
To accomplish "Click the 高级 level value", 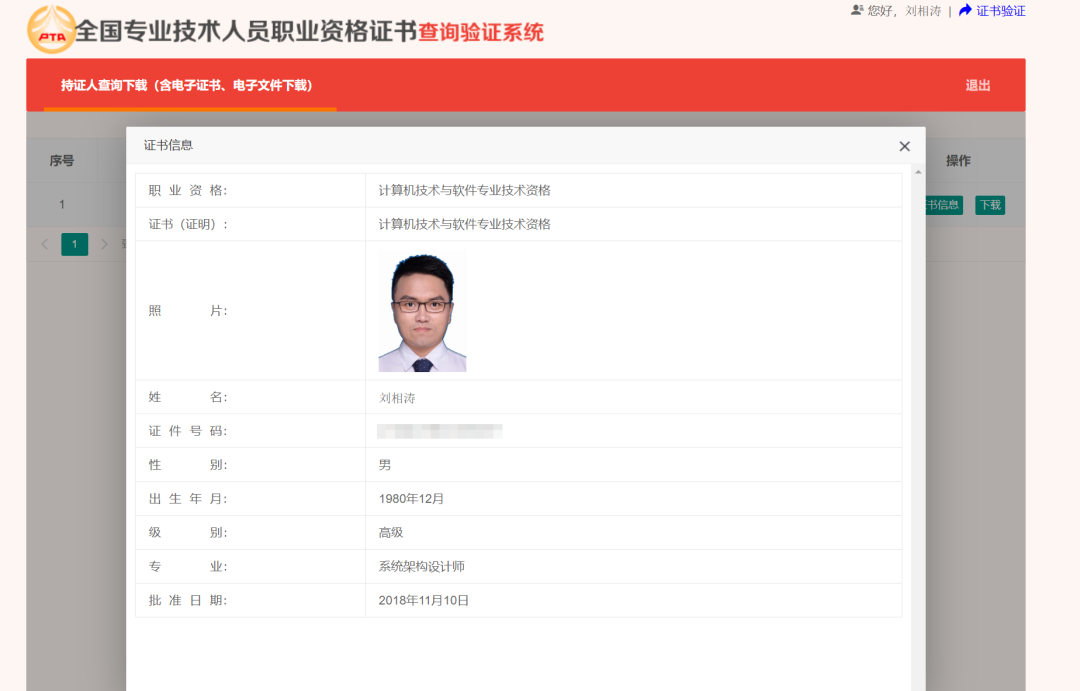I will point(391,533).
